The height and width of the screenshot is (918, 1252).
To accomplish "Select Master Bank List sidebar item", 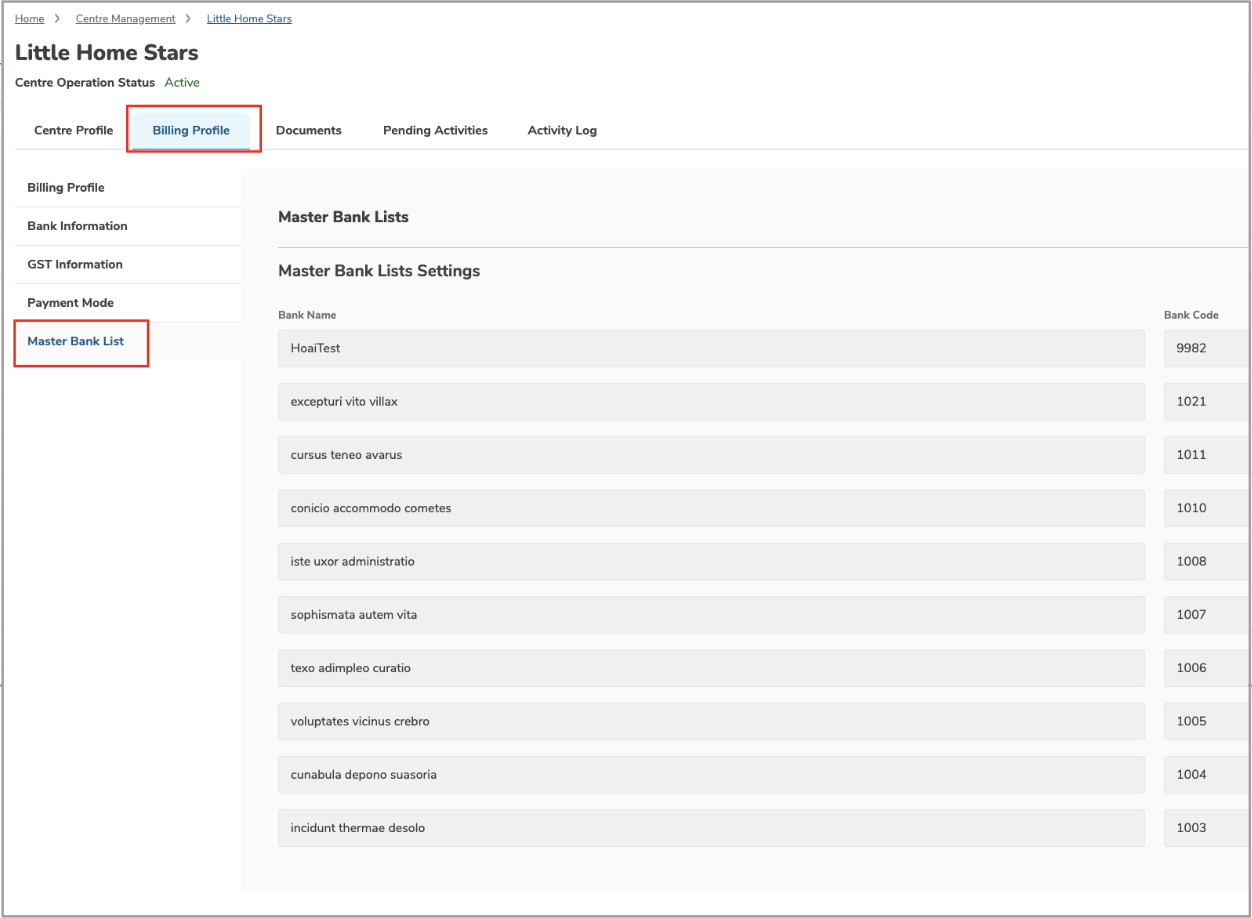I will 76,342.
